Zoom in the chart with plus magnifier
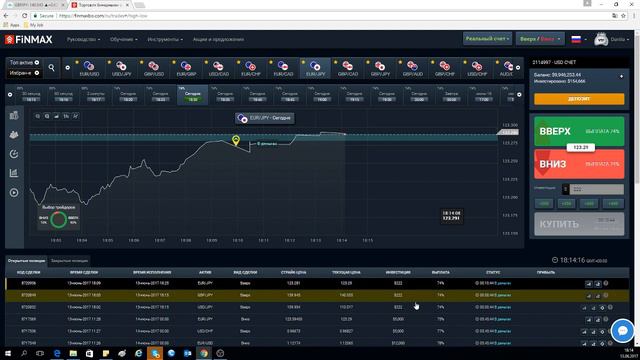Image resolution: width=640 pixels, height=360 pixels. click(x=47, y=116)
